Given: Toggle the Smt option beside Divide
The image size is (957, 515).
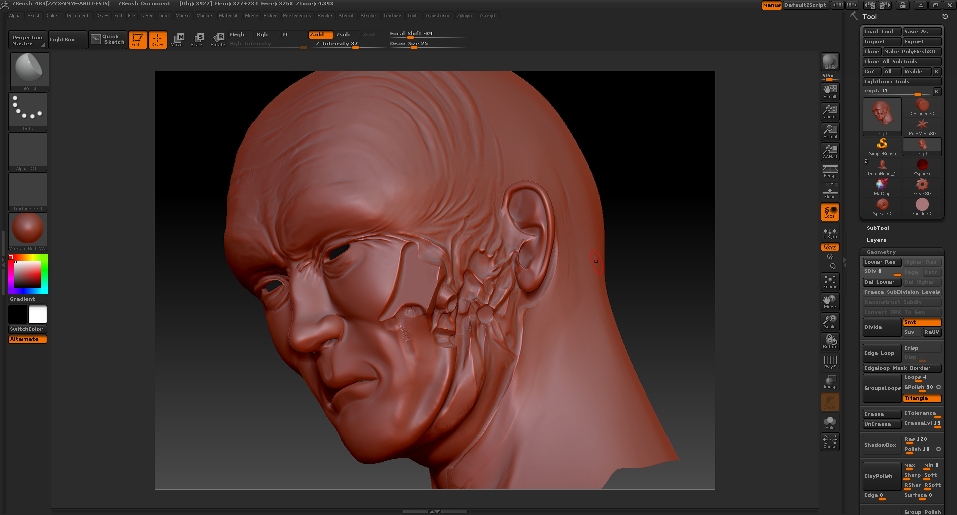Looking at the screenshot, I should pos(921,322).
